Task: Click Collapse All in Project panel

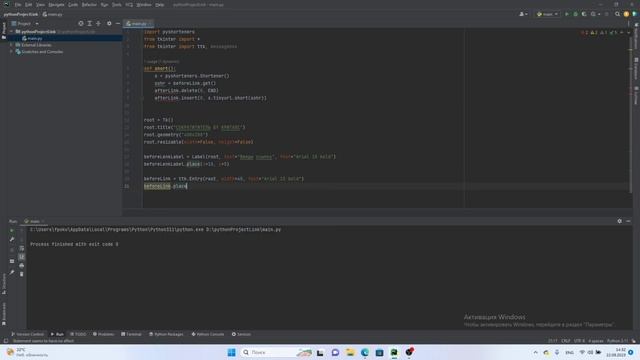Action: click(x=98, y=24)
